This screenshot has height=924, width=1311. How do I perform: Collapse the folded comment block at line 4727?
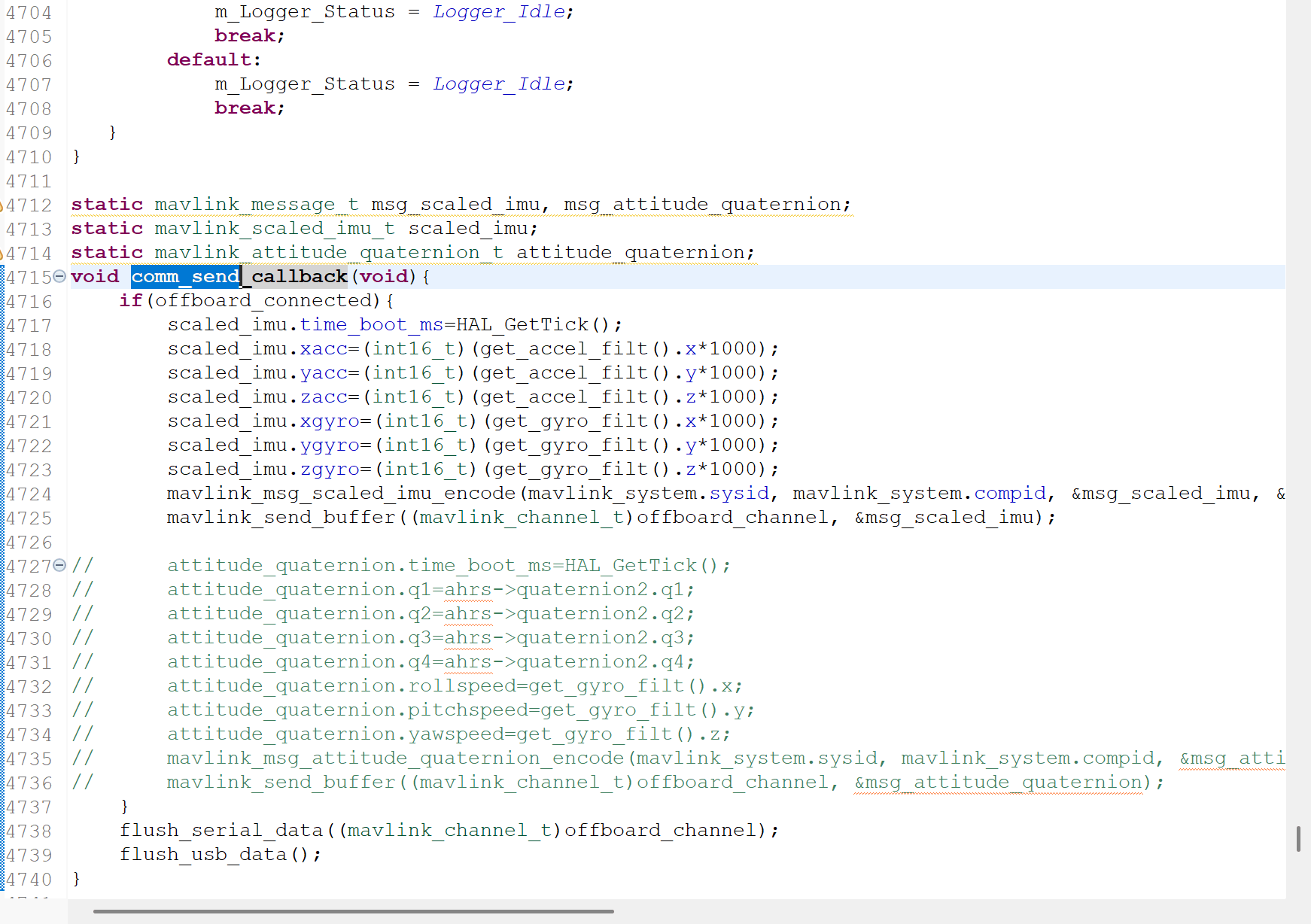click(x=59, y=565)
